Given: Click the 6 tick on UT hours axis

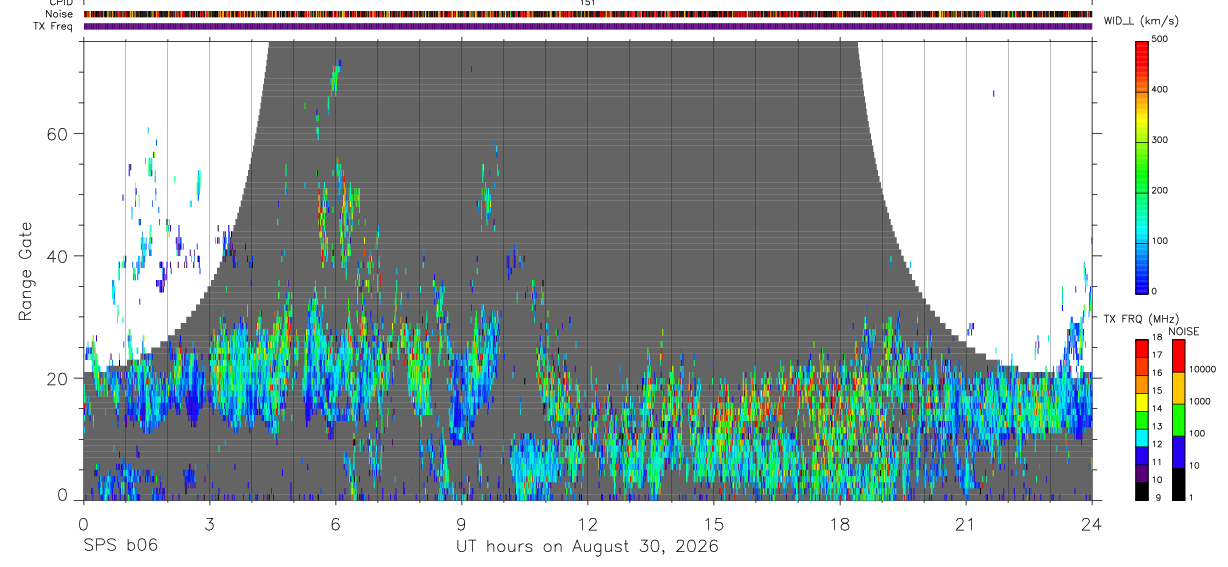Looking at the screenshot, I should coord(335,524).
